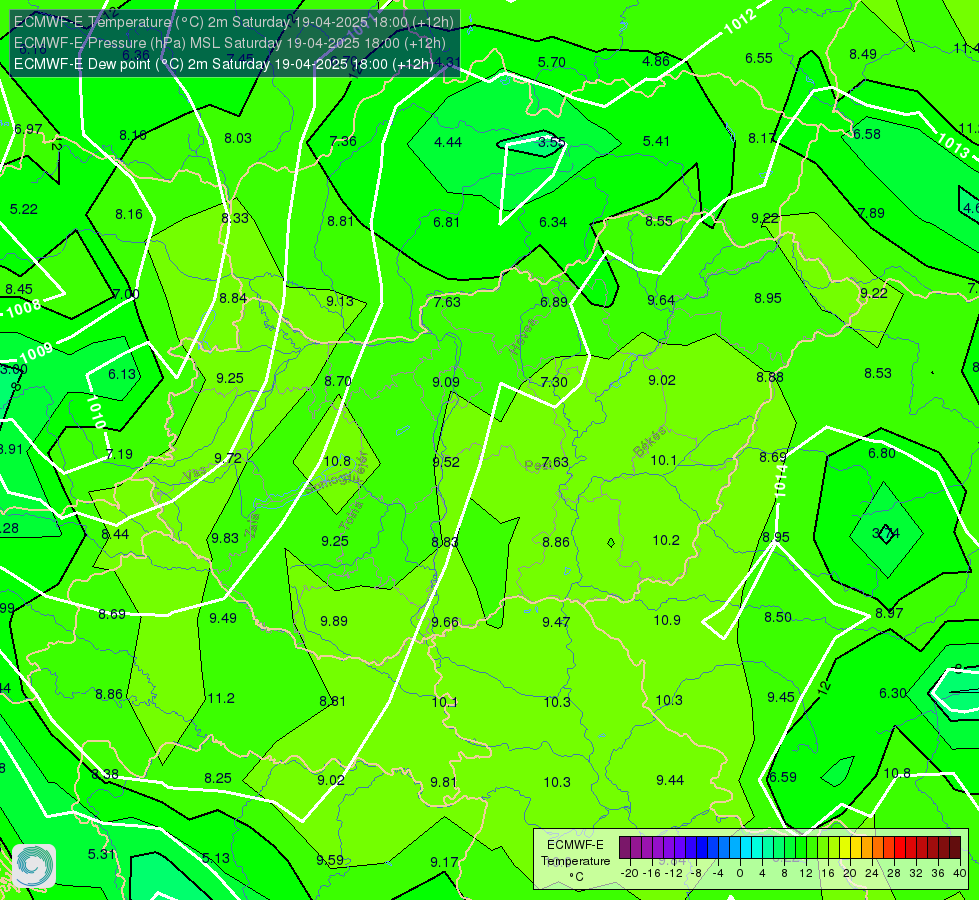The height and width of the screenshot is (900, 979).
Task: Click the swirl logo icon in the corner
Action: (x=34, y=866)
